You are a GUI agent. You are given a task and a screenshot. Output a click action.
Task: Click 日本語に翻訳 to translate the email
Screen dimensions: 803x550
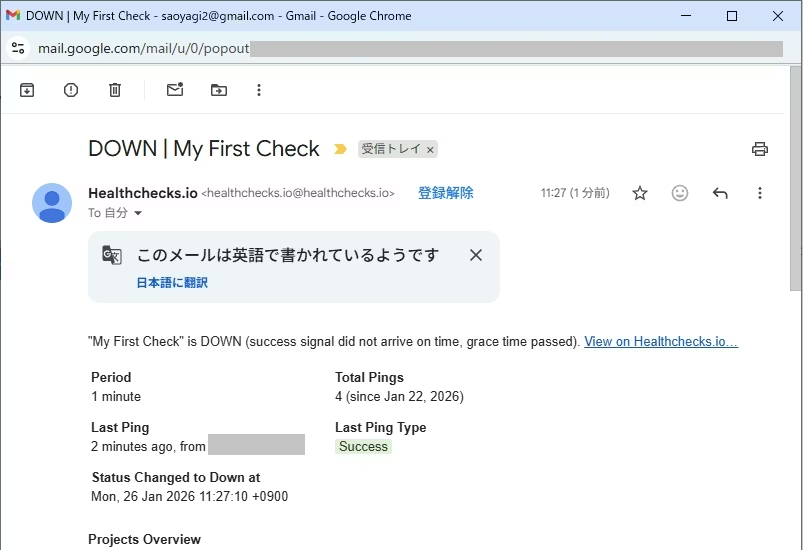pos(172,283)
